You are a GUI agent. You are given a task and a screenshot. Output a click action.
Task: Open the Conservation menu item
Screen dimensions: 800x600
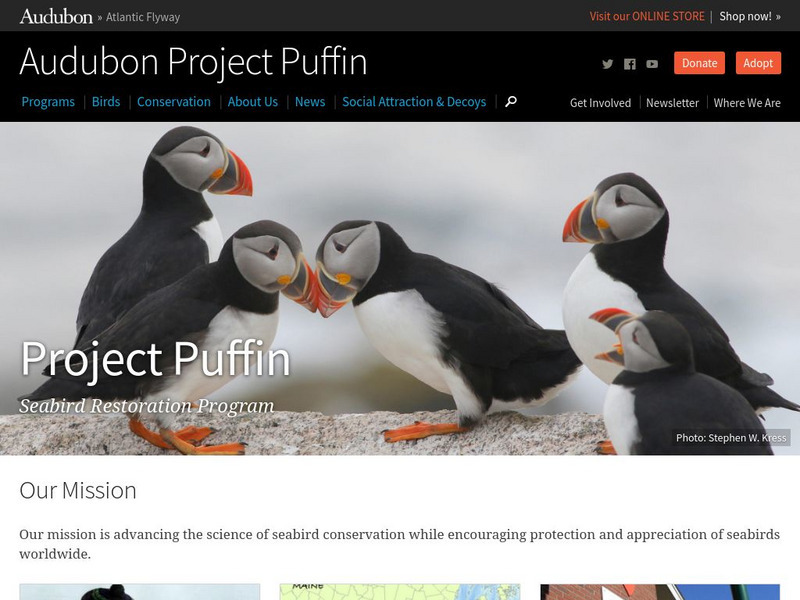pyautogui.click(x=173, y=102)
